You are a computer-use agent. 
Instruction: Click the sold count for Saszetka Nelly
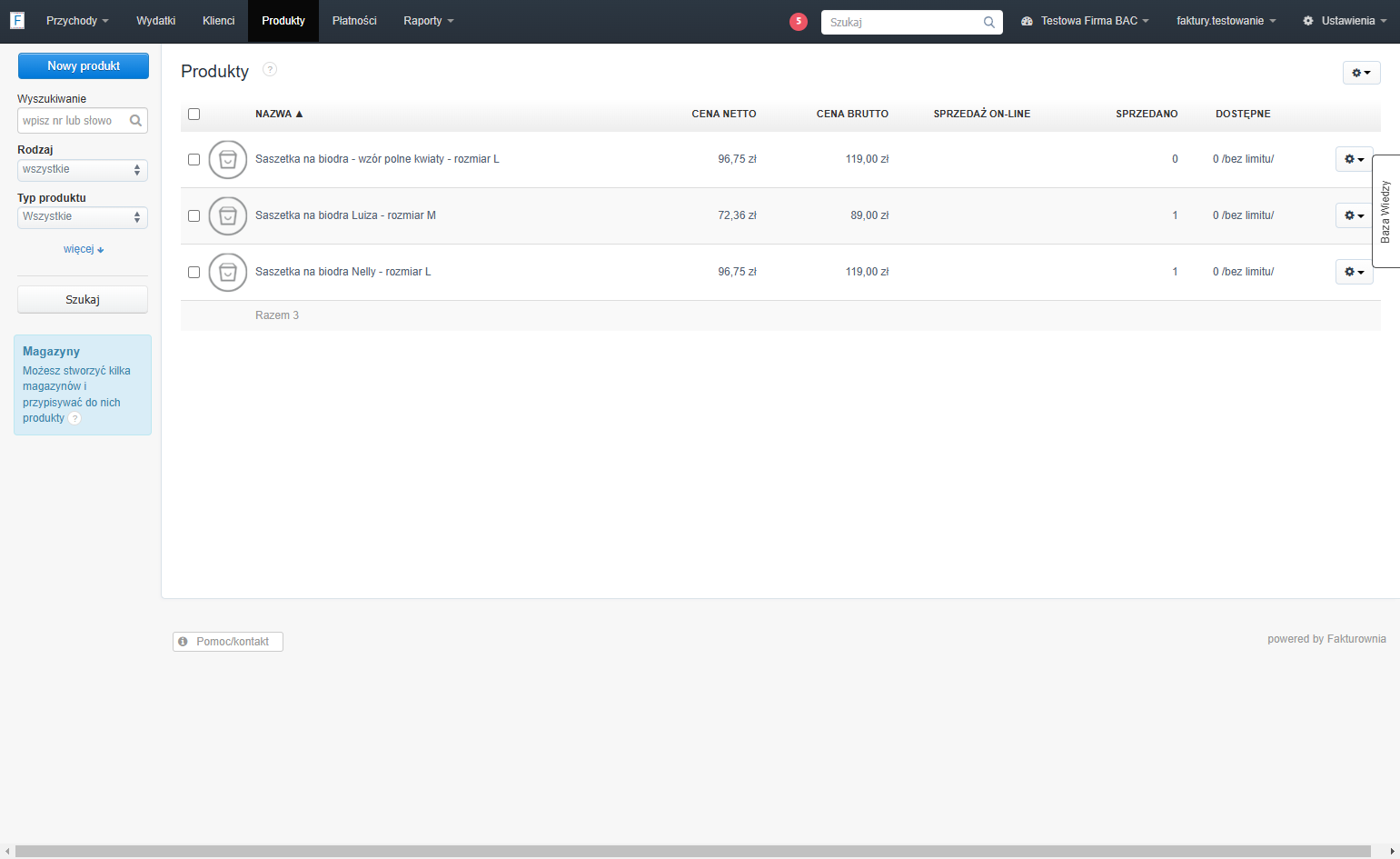(1175, 272)
